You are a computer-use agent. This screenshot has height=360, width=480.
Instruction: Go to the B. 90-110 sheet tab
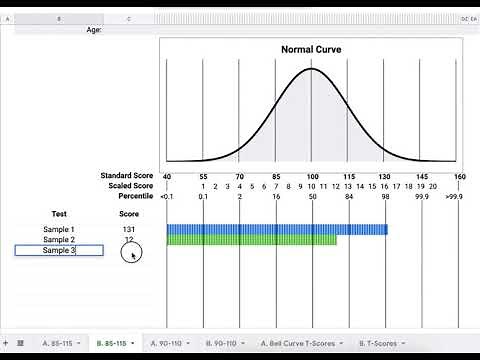tap(221, 343)
